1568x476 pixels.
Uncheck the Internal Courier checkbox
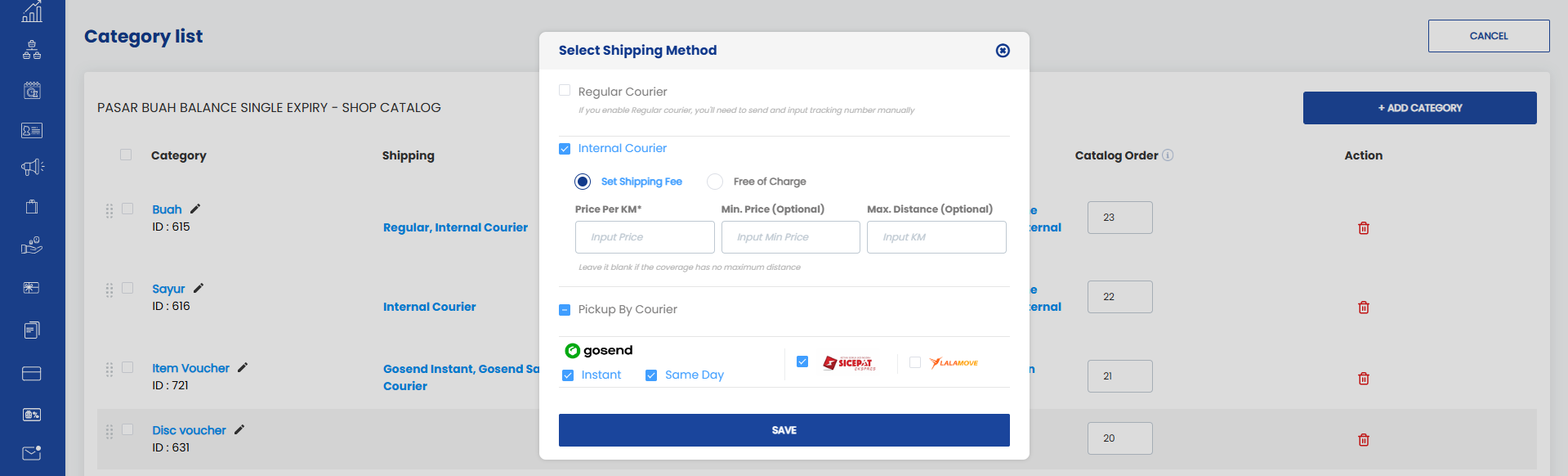(x=565, y=149)
